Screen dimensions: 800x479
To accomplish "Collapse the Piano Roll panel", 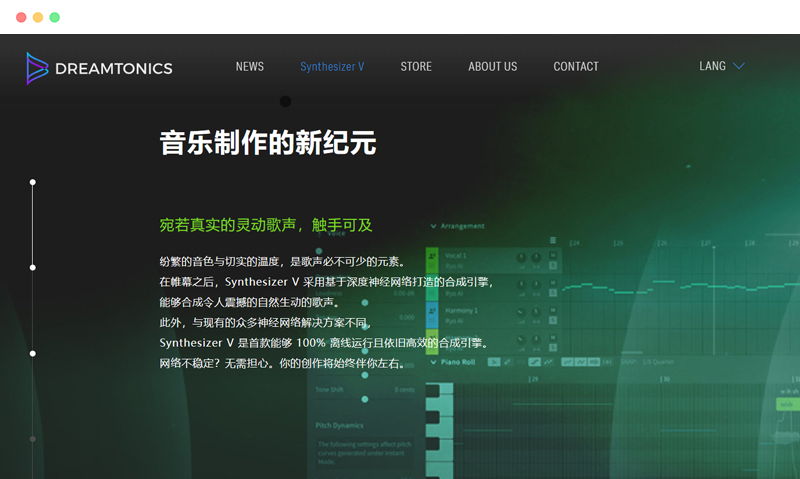I will point(433,362).
